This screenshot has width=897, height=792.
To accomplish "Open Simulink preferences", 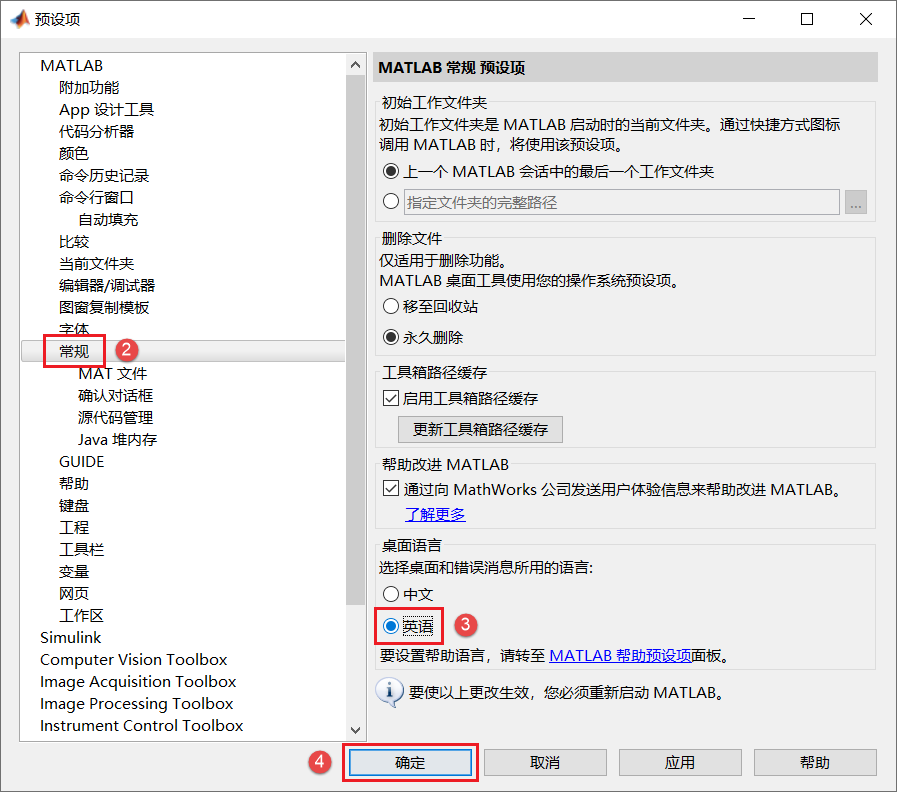I will pos(70,637).
